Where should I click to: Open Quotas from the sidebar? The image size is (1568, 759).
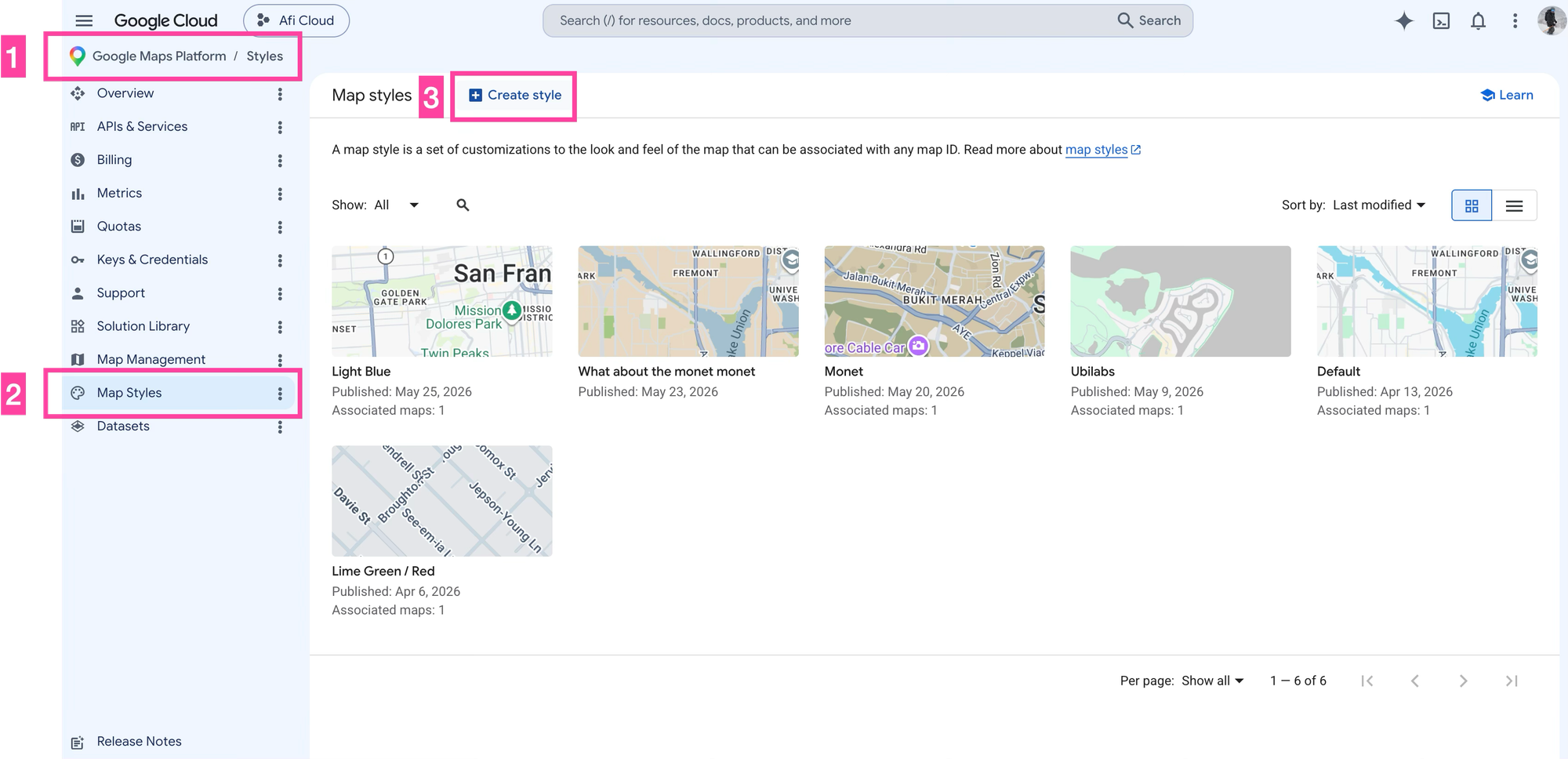click(119, 227)
